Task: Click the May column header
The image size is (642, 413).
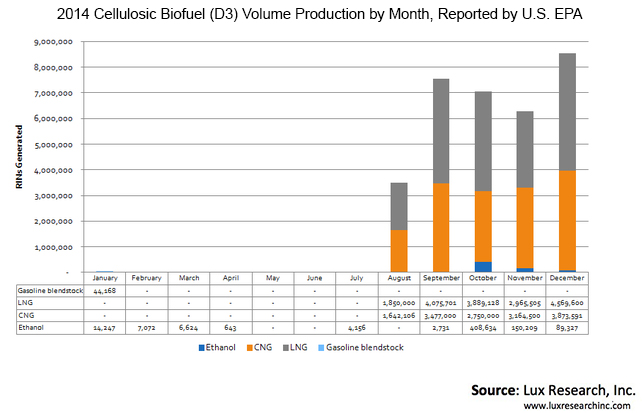Action: [x=273, y=278]
